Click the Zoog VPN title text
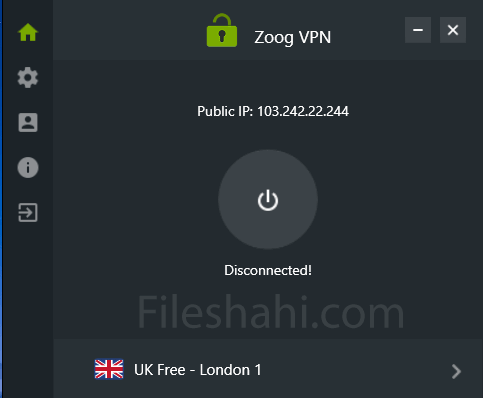This screenshot has height=398, width=483. point(293,37)
